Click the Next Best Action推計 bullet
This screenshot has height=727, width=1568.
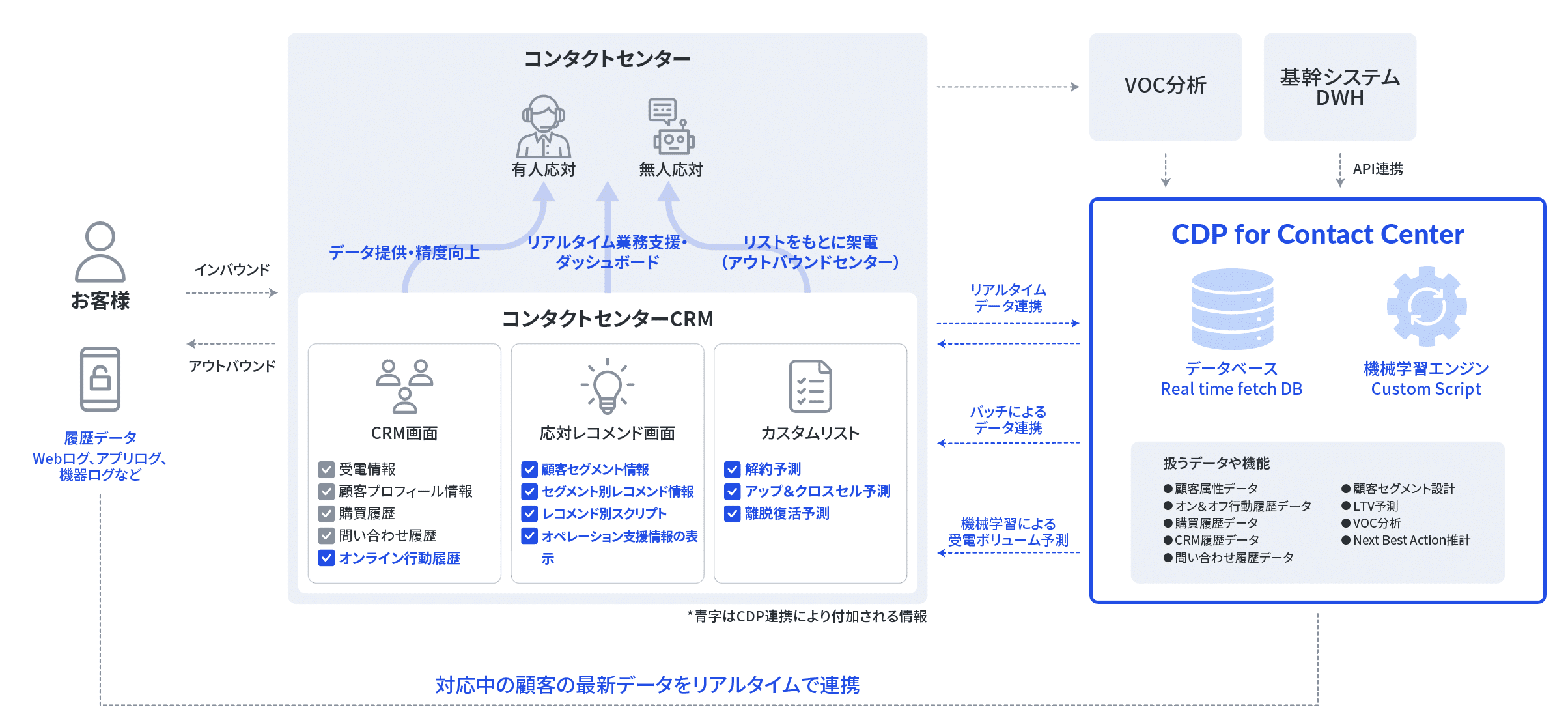pyautogui.click(x=1406, y=540)
